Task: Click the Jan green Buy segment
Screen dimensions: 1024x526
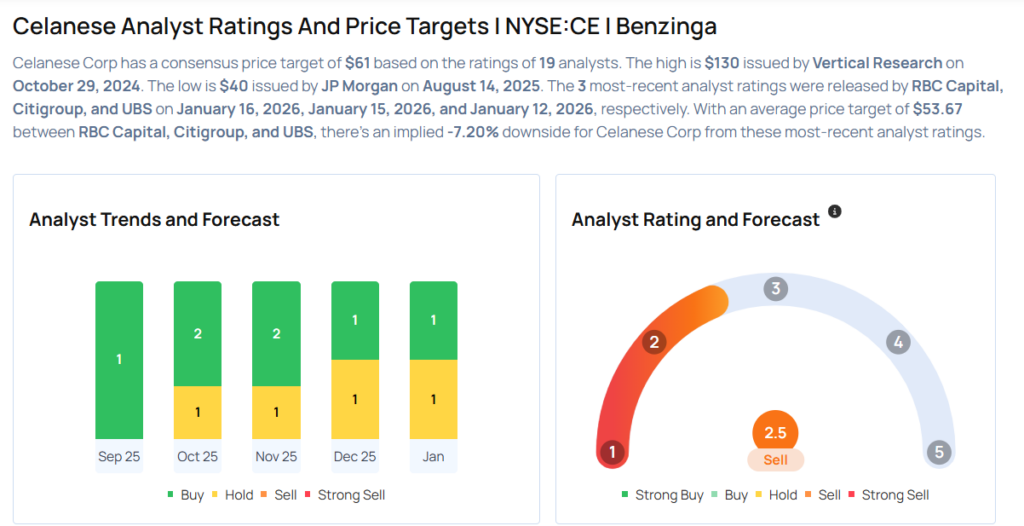Action: (433, 320)
